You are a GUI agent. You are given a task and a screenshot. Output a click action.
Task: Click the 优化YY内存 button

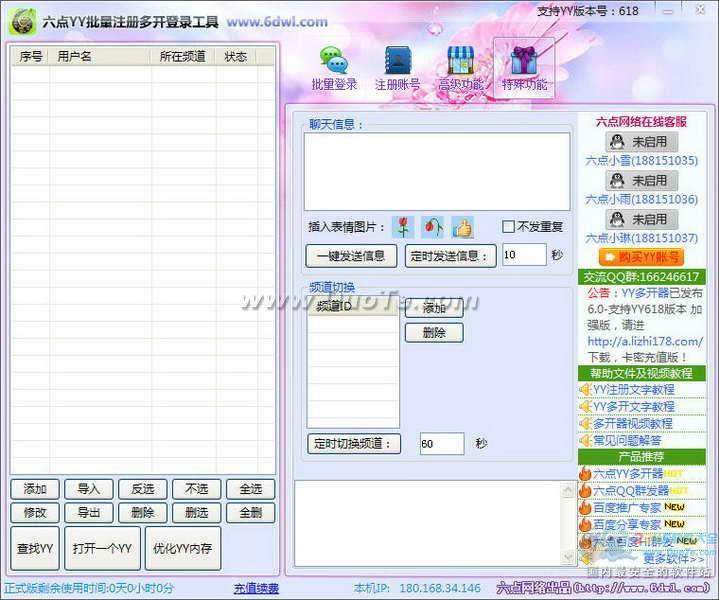tap(183, 548)
